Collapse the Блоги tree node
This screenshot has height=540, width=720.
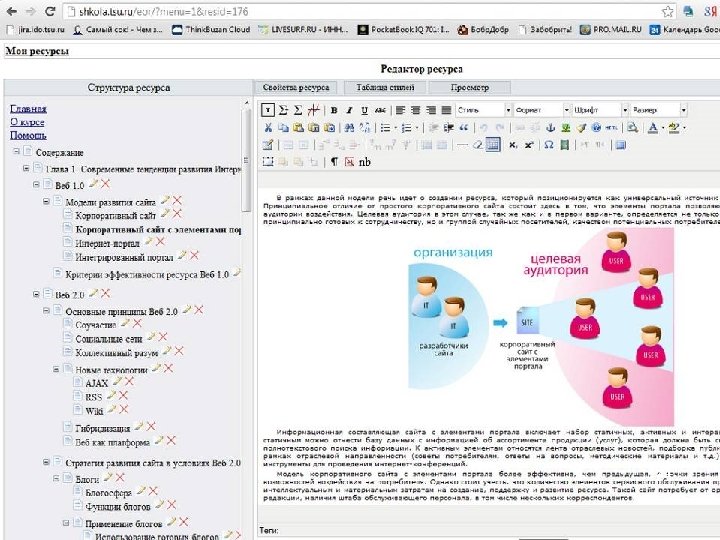[x=56, y=478]
